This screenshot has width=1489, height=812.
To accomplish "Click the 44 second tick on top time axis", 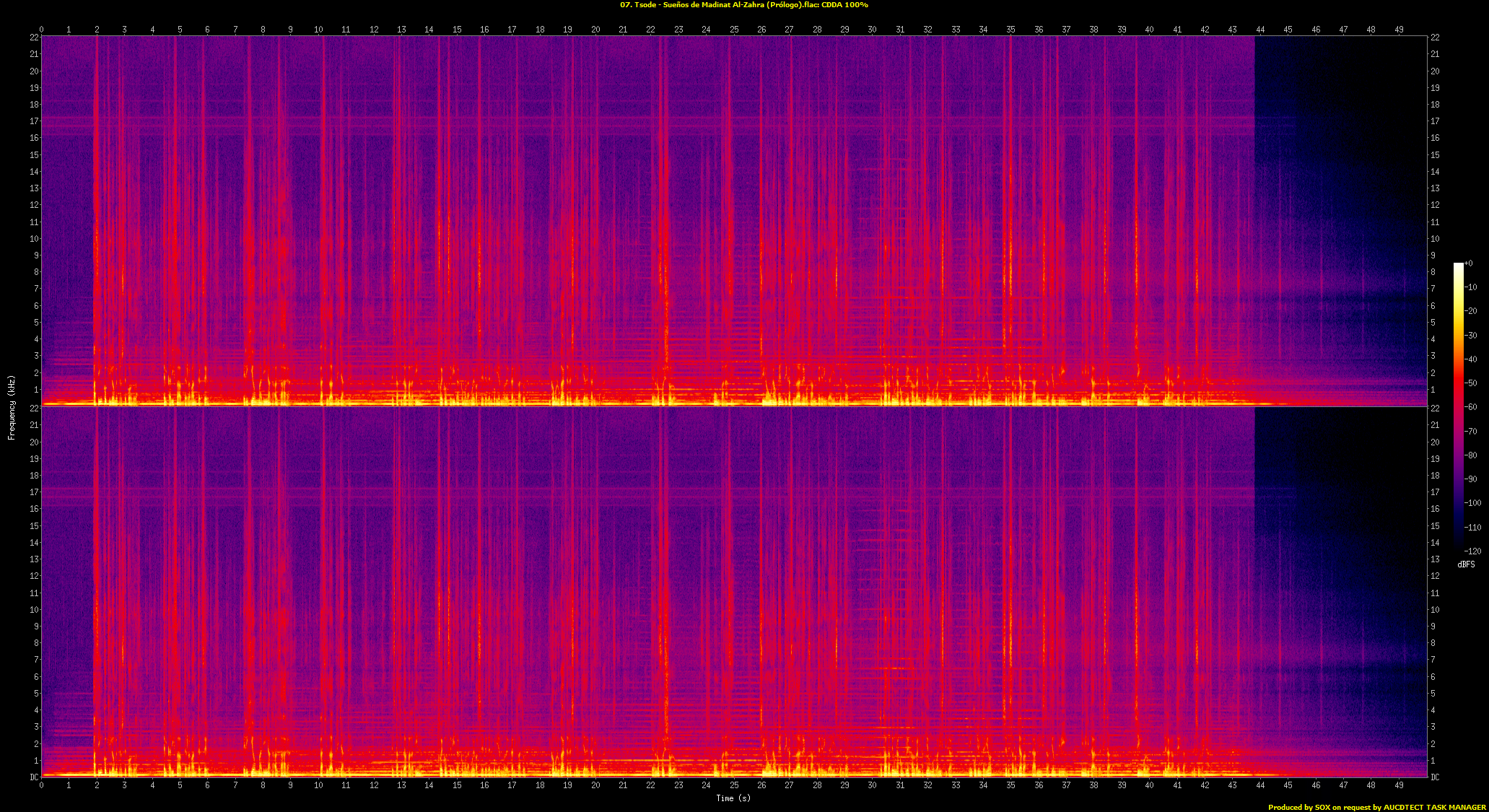I will pyautogui.click(x=1260, y=30).
